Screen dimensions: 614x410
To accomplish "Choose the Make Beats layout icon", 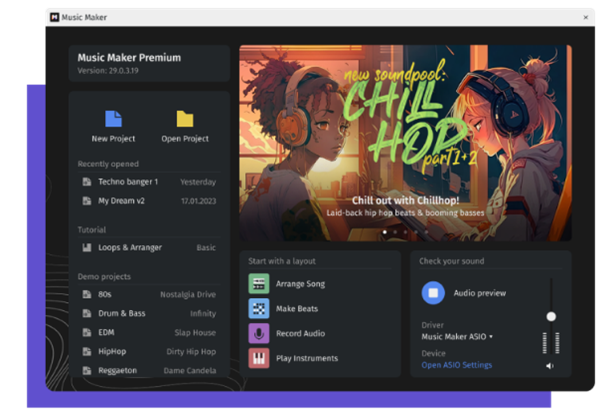I will (259, 309).
